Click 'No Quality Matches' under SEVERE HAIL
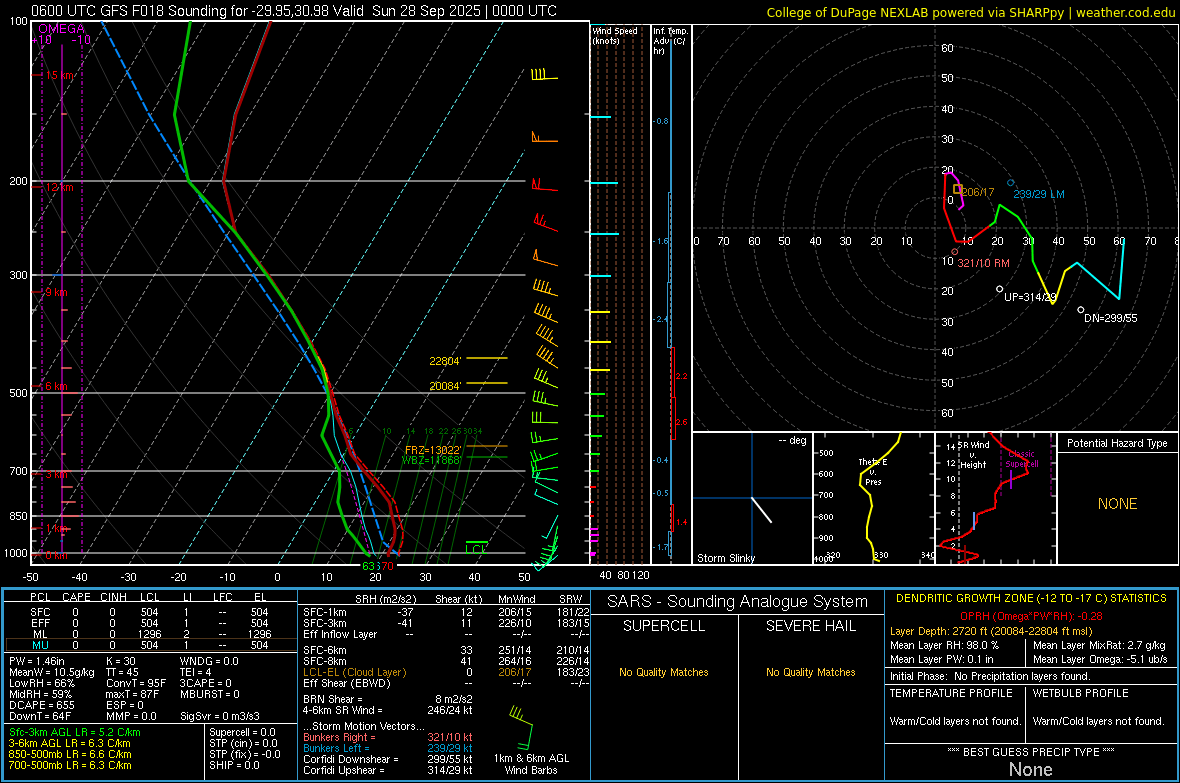Image resolution: width=1180 pixels, height=783 pixels. tap(810, 672)
